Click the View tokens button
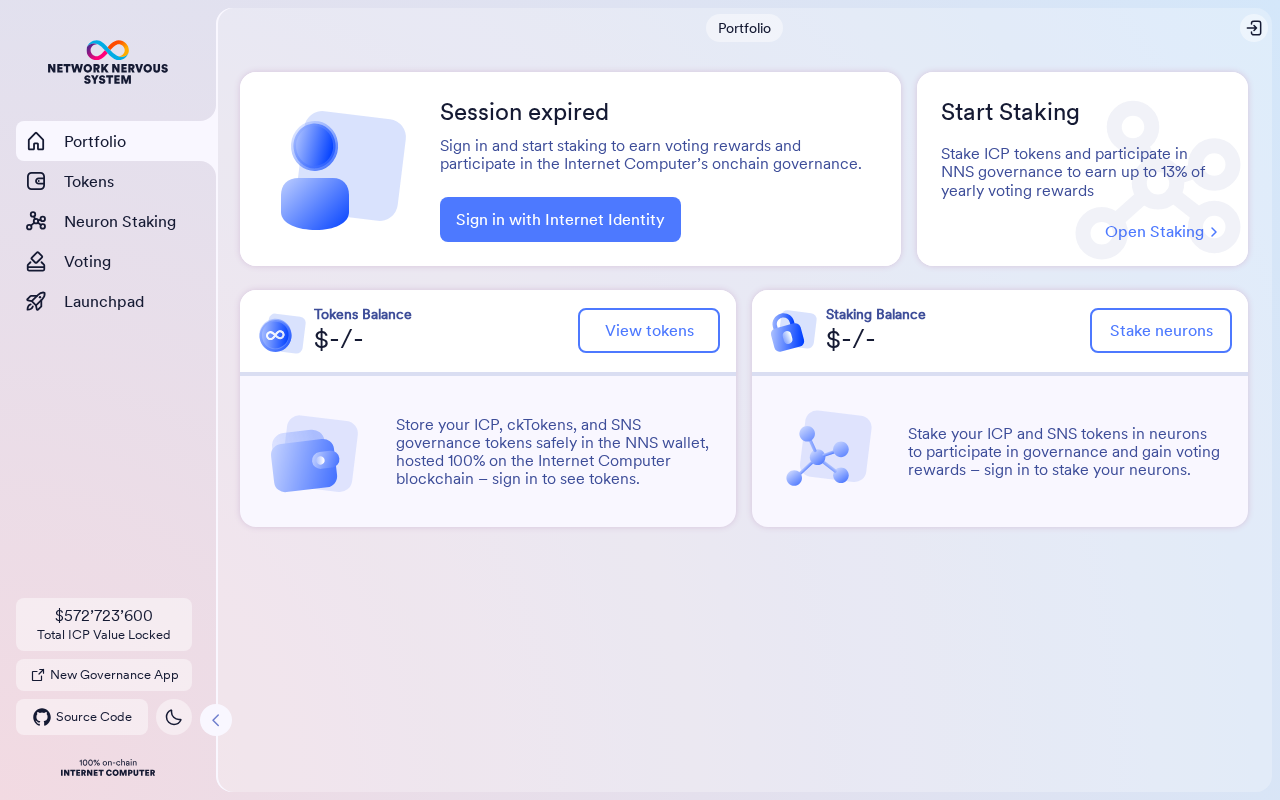The height and width of the screenshot is (800, 1280). pyautogui.click(x=649, y=331)
